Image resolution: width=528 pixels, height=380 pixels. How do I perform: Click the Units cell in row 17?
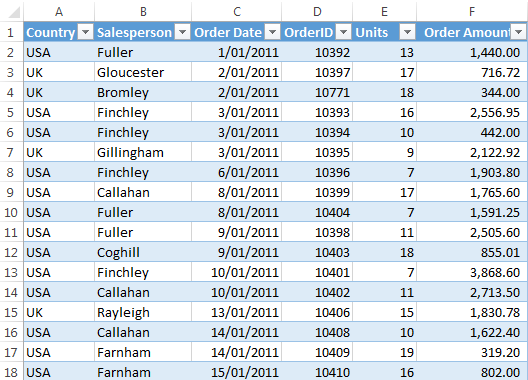pos(385,353)
